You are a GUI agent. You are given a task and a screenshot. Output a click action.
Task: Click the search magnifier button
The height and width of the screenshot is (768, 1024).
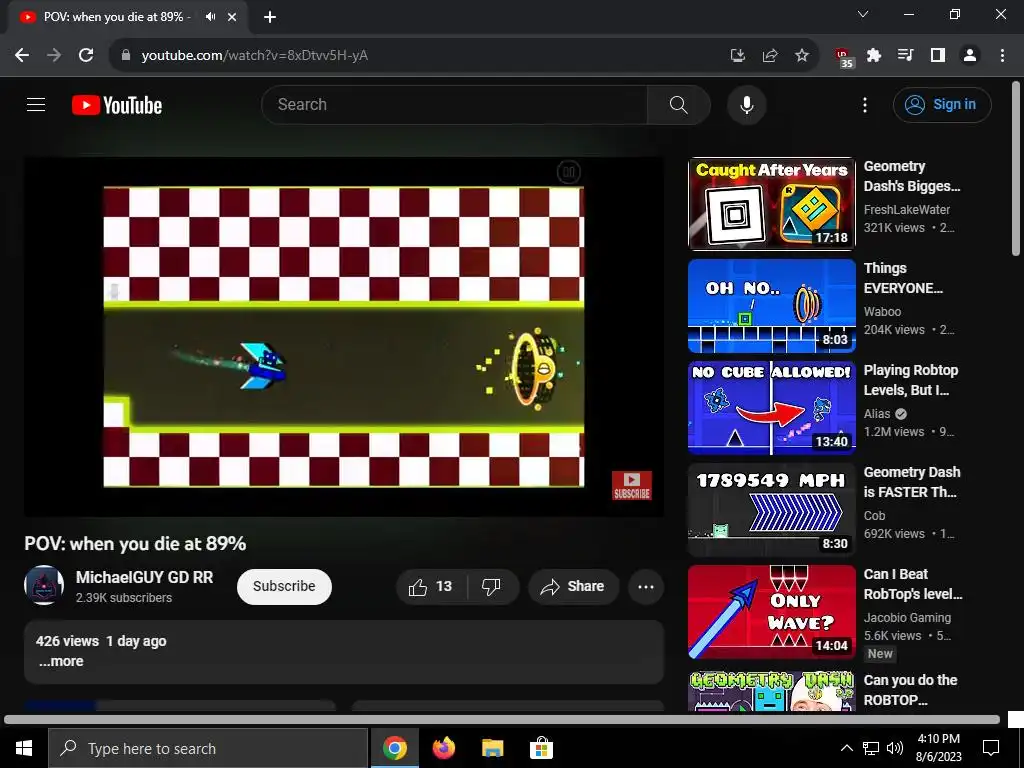pos(679,104)
